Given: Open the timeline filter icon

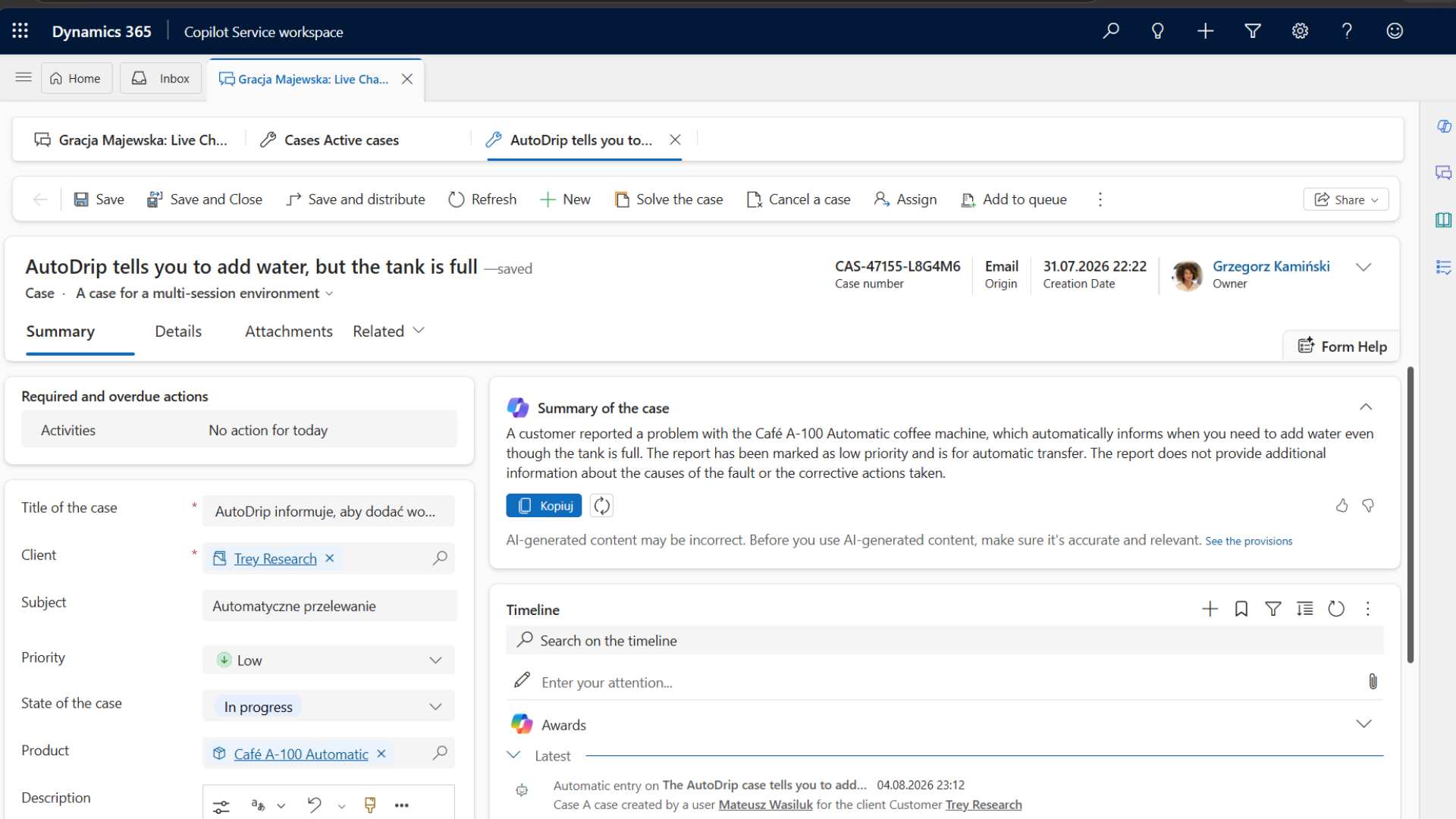Looking at the screenshot, I should coord(1273,609).
